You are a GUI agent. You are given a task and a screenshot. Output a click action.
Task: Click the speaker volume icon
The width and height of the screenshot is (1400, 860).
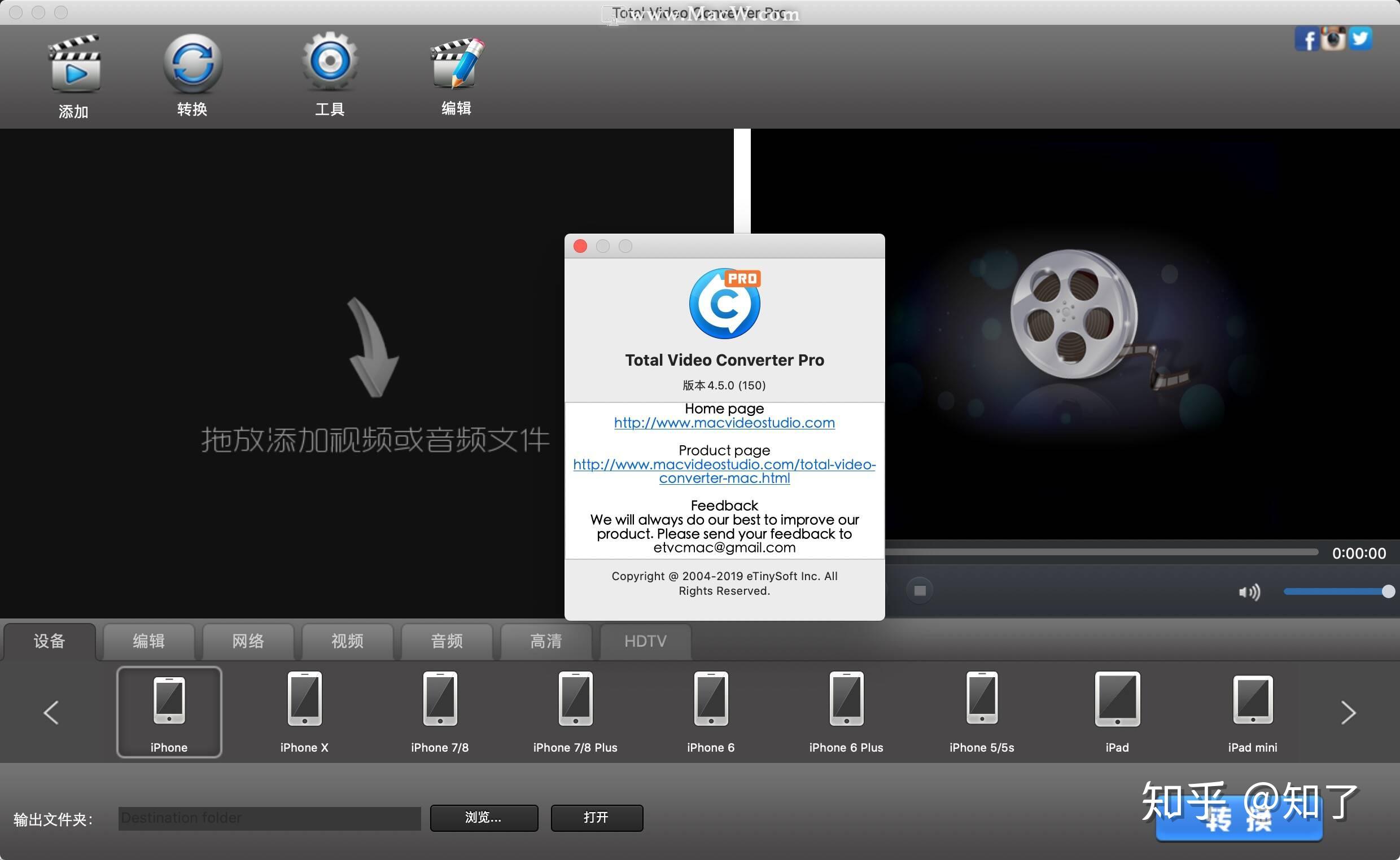coord(1249,591)
